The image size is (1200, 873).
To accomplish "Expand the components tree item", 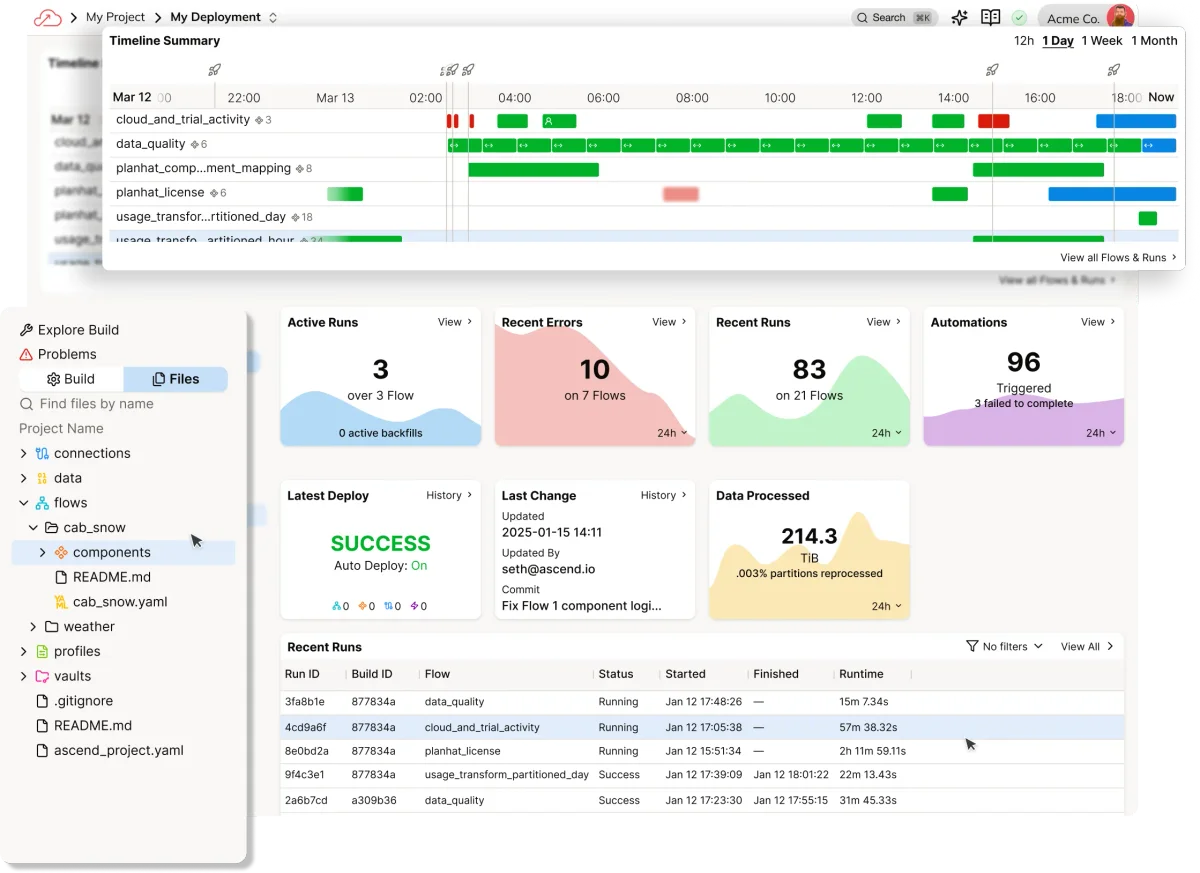I will click(x=41, y=551).
